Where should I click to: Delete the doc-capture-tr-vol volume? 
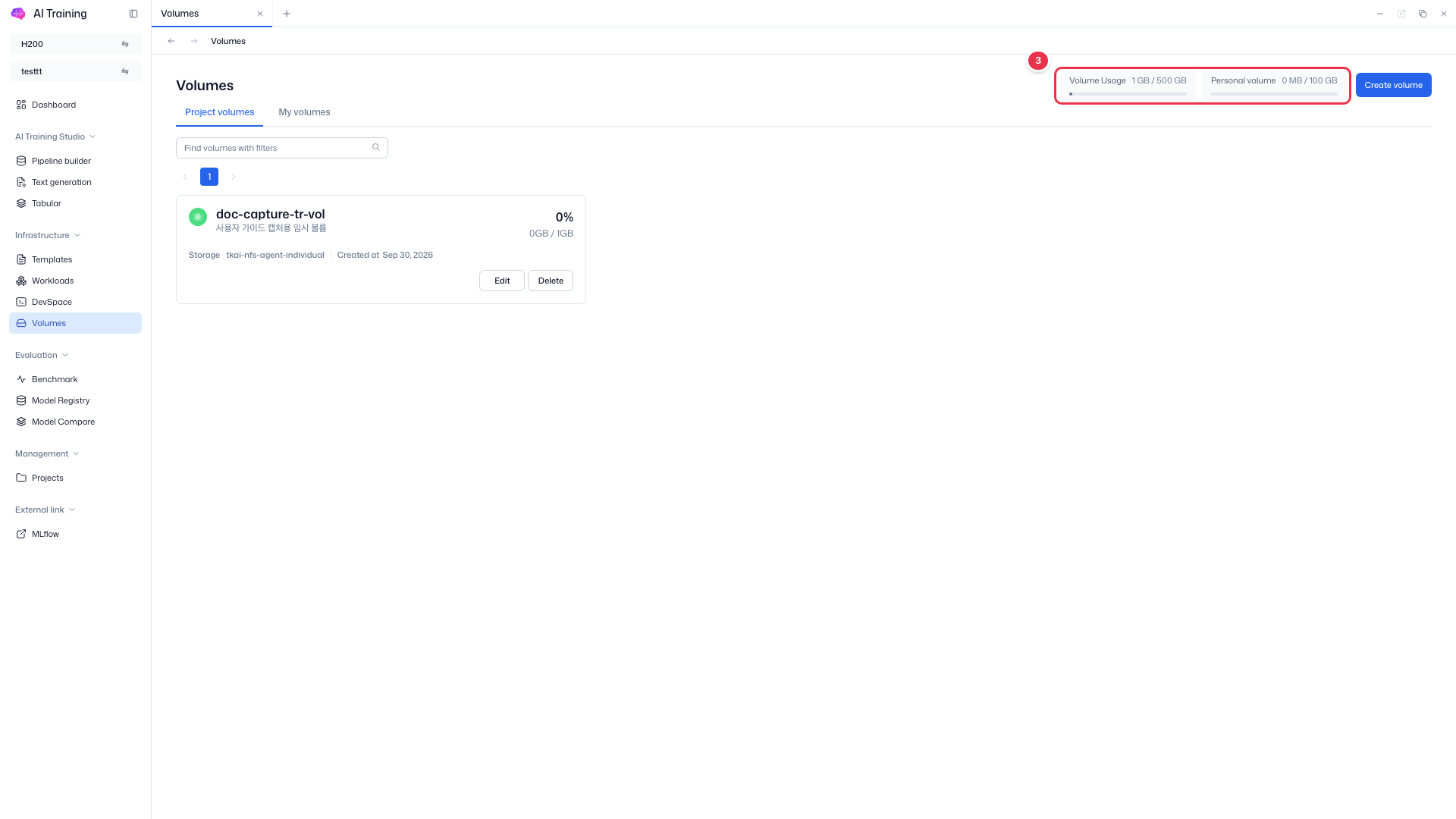click(x=551, y=281)
